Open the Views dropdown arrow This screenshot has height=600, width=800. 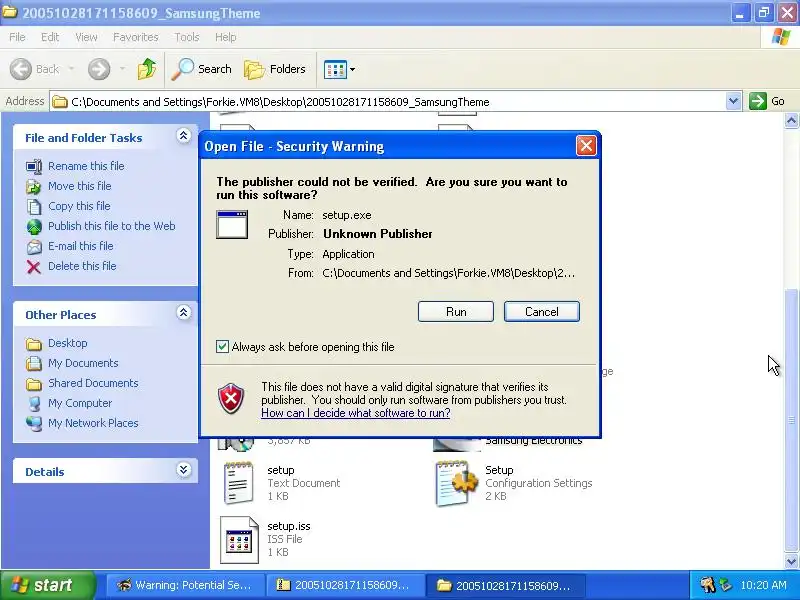point(352,69)
